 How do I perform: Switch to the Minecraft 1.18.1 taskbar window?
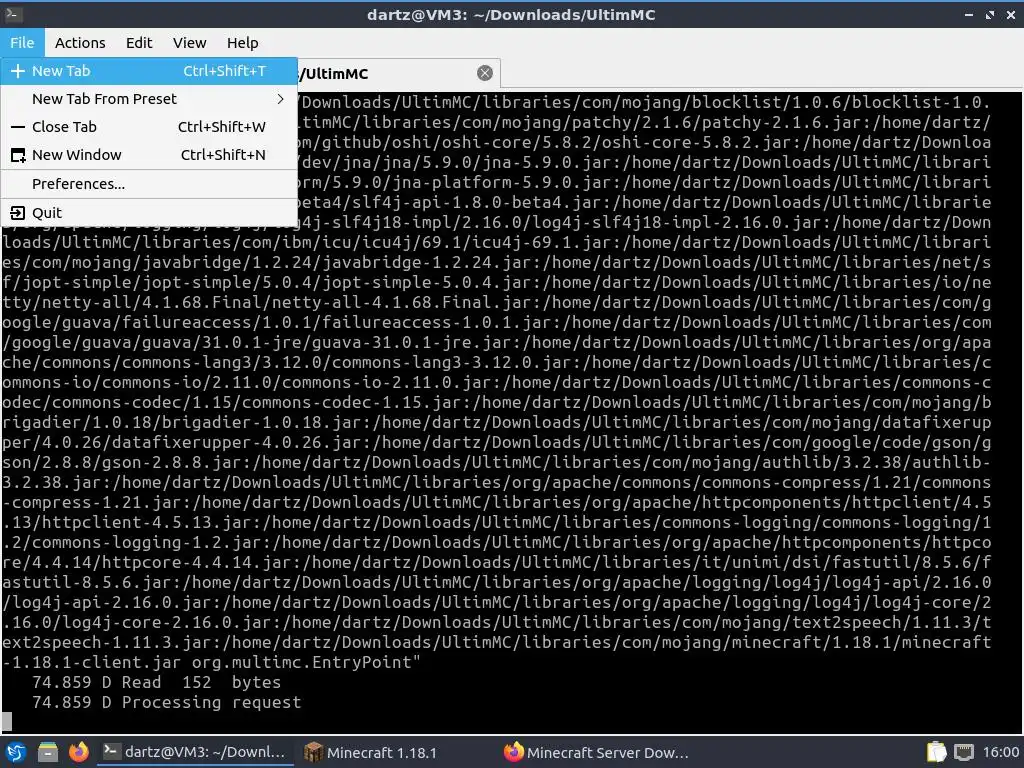pyautogui.click(x=371, y=752)
